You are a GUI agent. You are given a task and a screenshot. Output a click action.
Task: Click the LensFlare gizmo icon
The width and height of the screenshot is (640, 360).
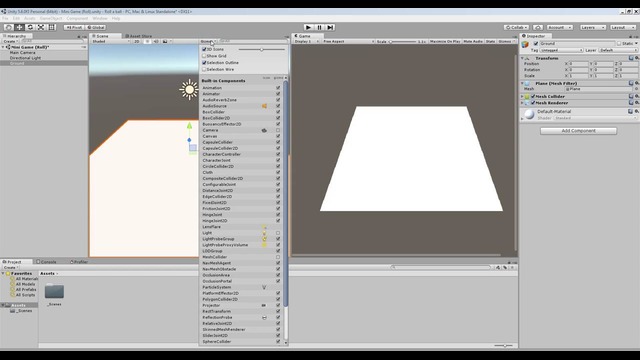[264, 227]
